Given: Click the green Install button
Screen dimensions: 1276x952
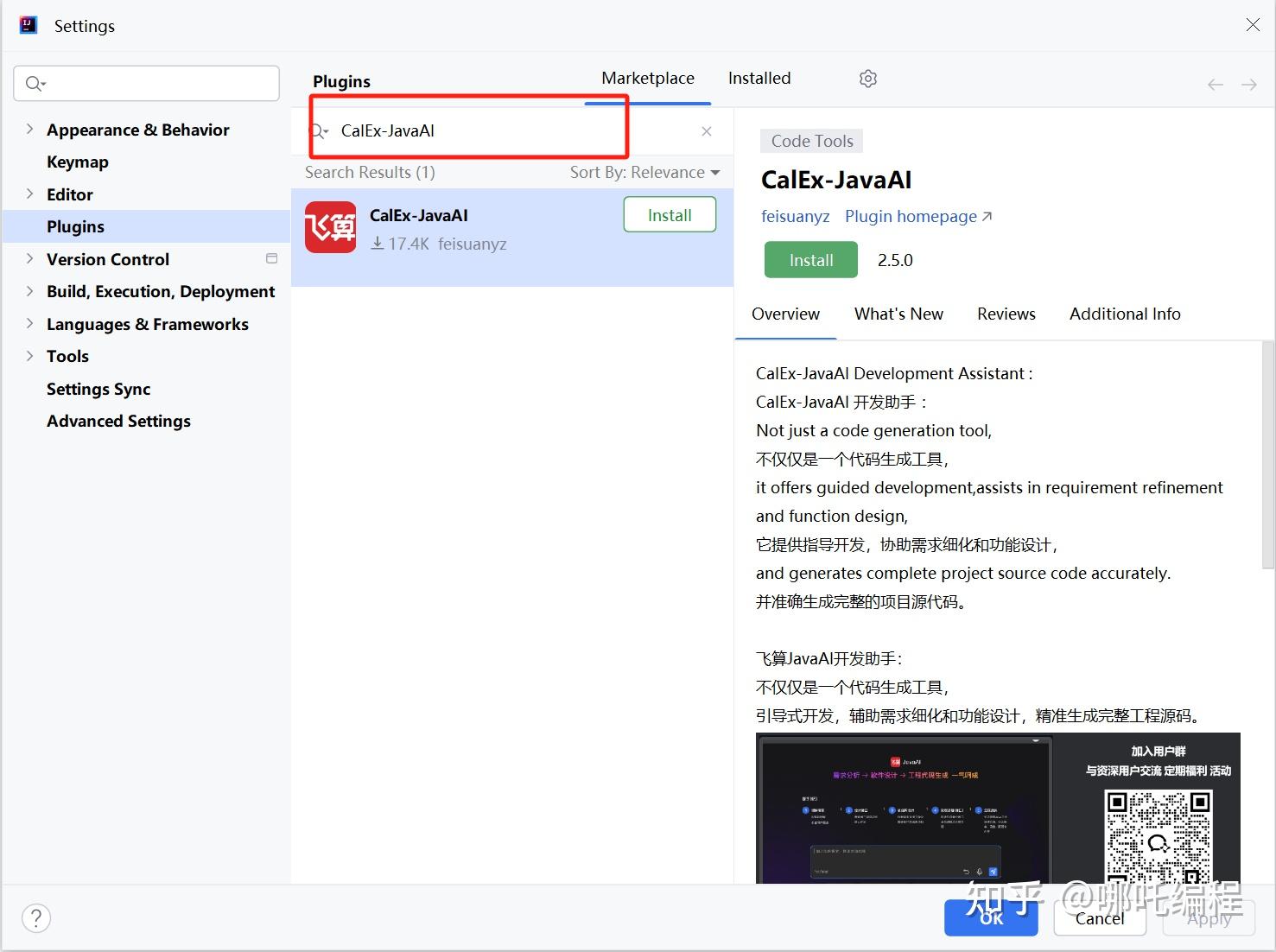Looking at the screenshot, I should 810,260.
